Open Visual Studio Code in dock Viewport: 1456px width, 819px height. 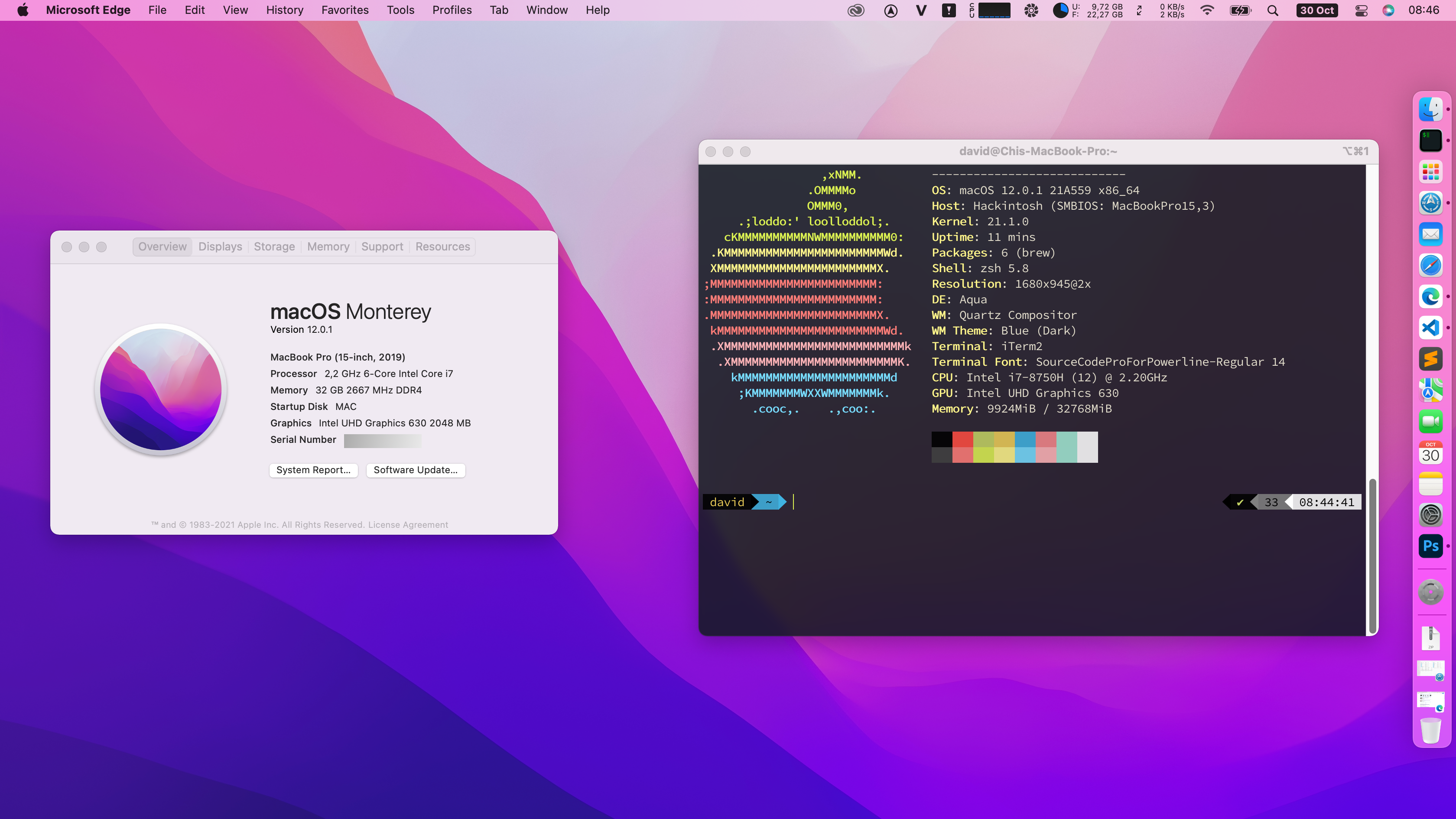(x=1430, y=328)
